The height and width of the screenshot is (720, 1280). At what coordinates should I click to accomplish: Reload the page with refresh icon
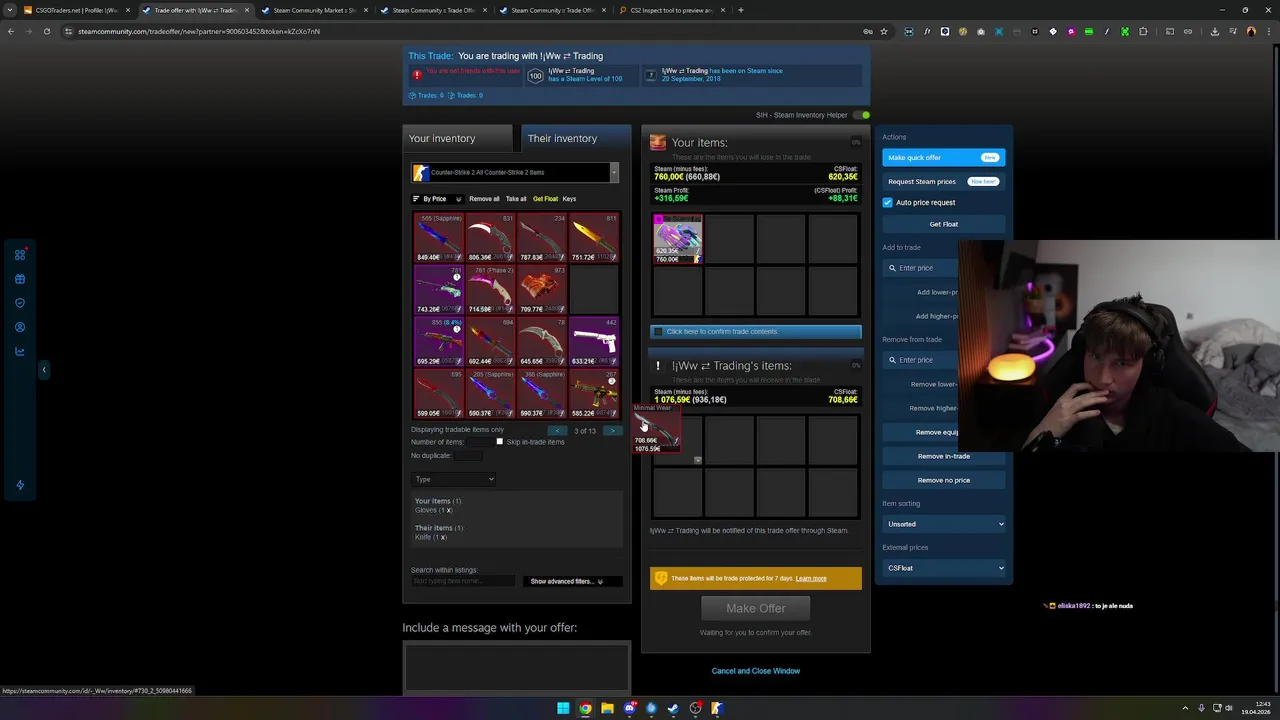pyautogui.click(x=46, y=31)
